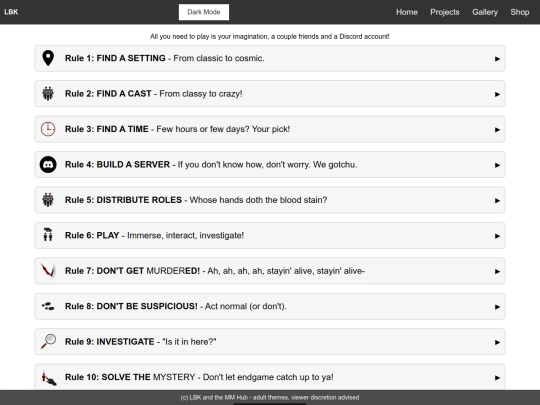Open the Projects page

[445, 12]
